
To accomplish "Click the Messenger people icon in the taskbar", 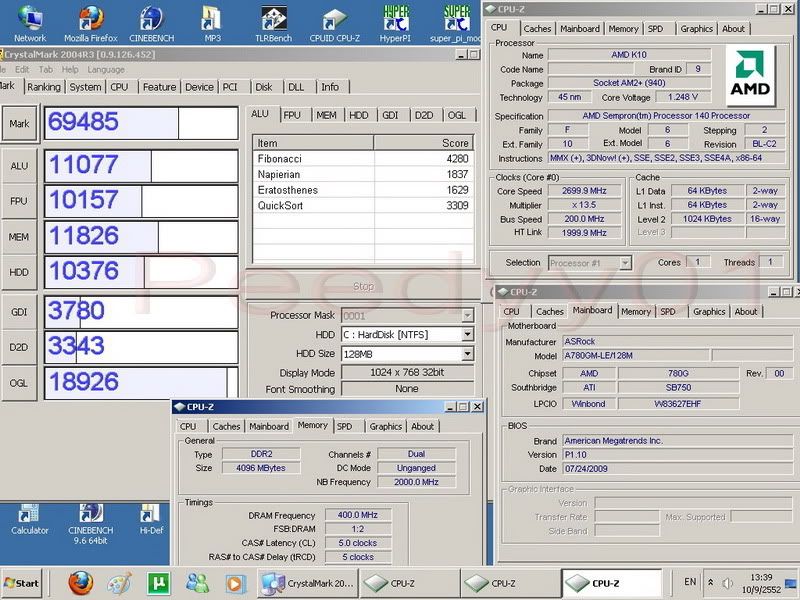I will 197,583.
